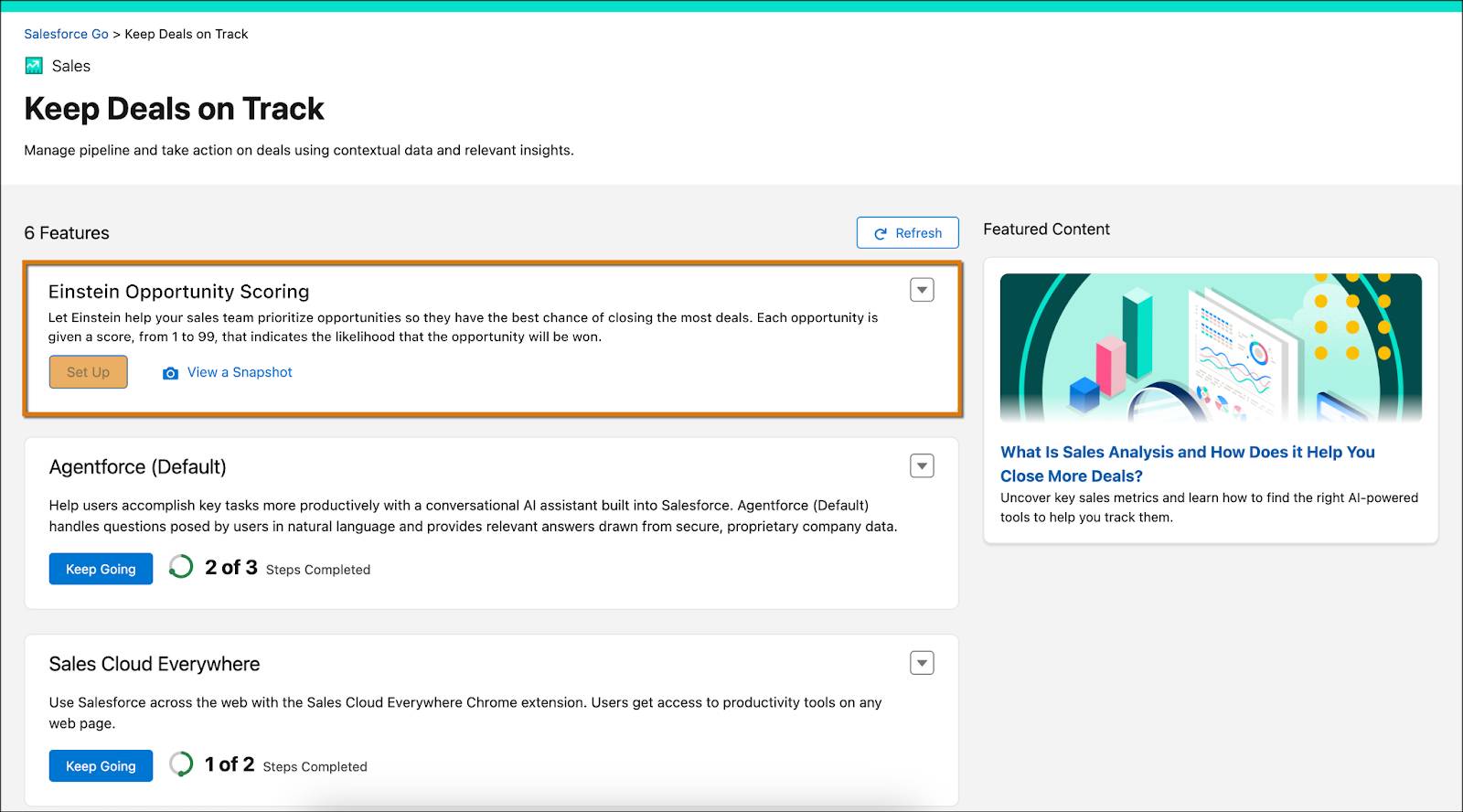Click the 1 of 2 Steps Completed text
Image resolution: width=1463 pixels, height=812 pixels.
coord(285,765)
